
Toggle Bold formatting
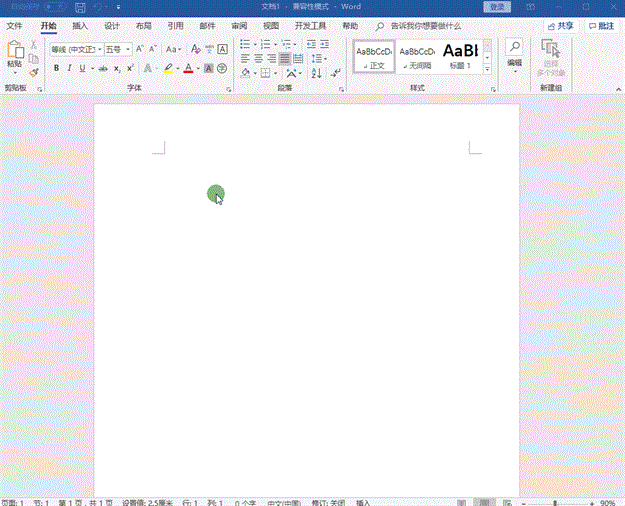[x=56, y=69]
